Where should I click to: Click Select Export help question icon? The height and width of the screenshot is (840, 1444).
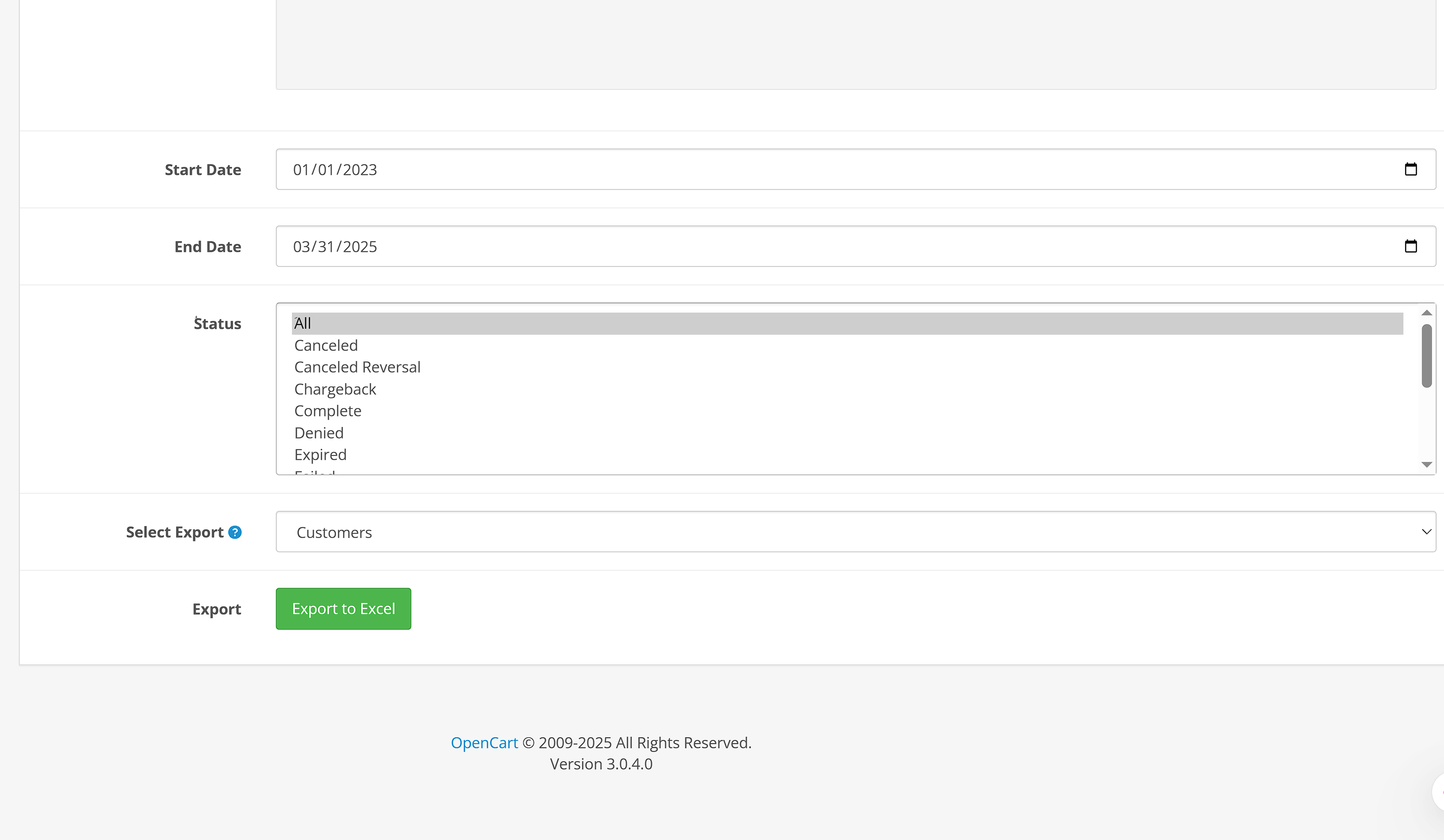(235, 532)
